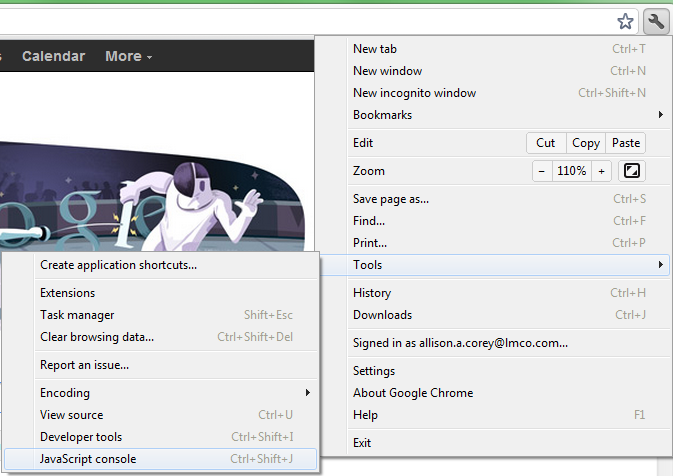Expand the Encoding submenu
673x476 pixels.
161,393
